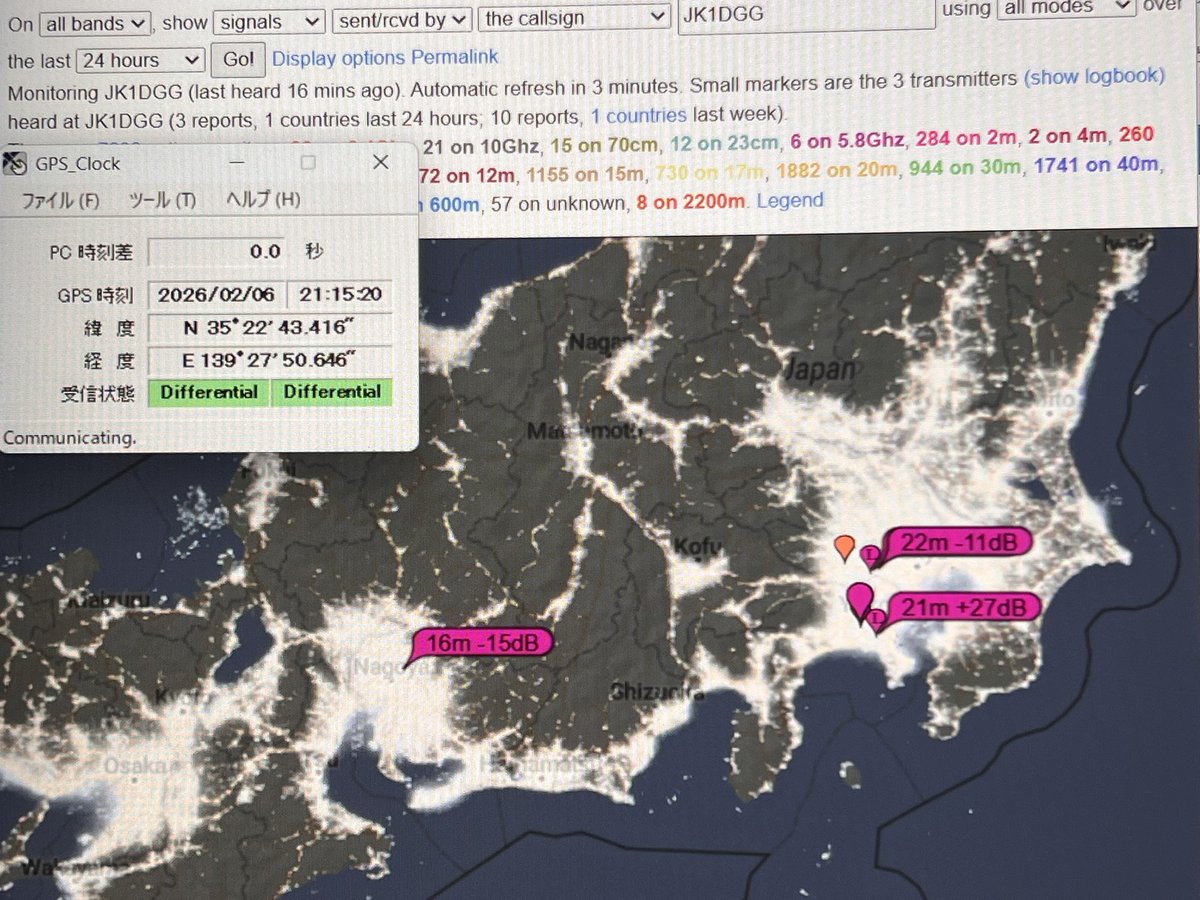Click the '1155 on 15m' band count
1200x900 pixels.
(x=586, y=174)
